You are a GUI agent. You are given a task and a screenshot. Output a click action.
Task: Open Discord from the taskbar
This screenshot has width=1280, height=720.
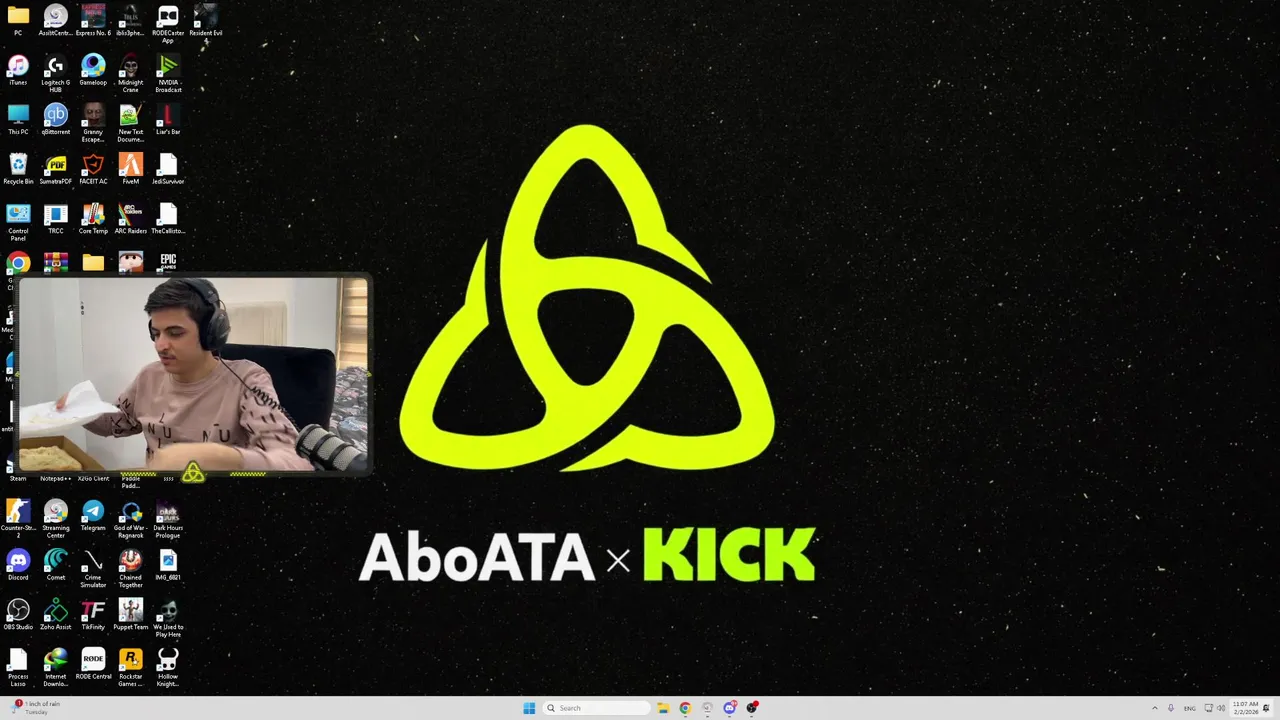tap(730, 708)
